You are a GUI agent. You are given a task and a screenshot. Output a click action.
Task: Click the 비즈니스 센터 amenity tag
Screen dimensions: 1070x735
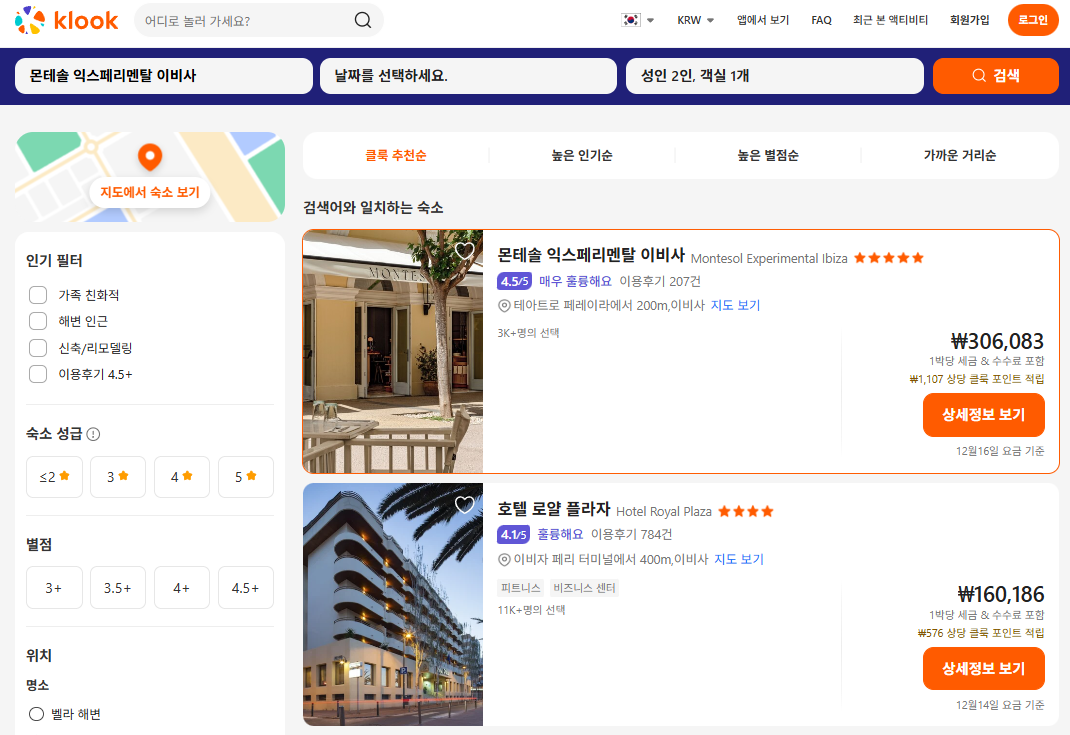[584, 588]
